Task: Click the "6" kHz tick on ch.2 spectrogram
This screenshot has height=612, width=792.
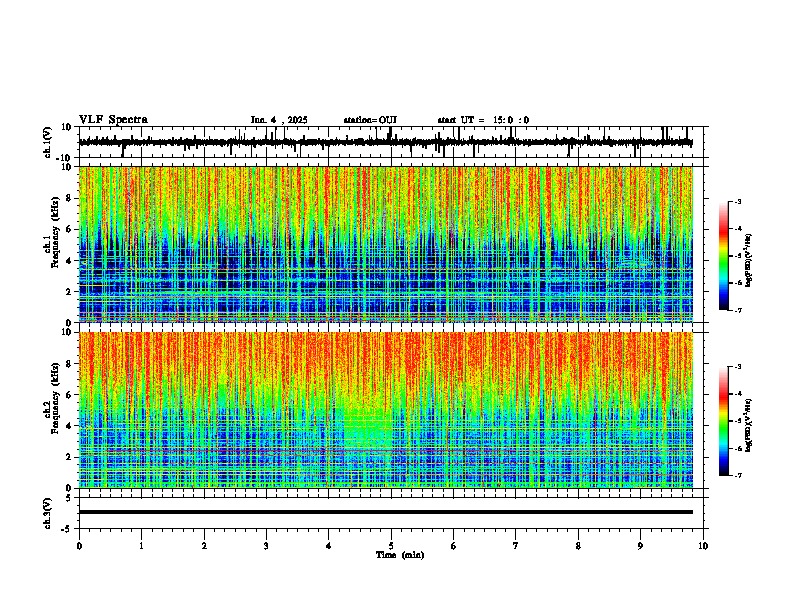Action: [69, 394]
